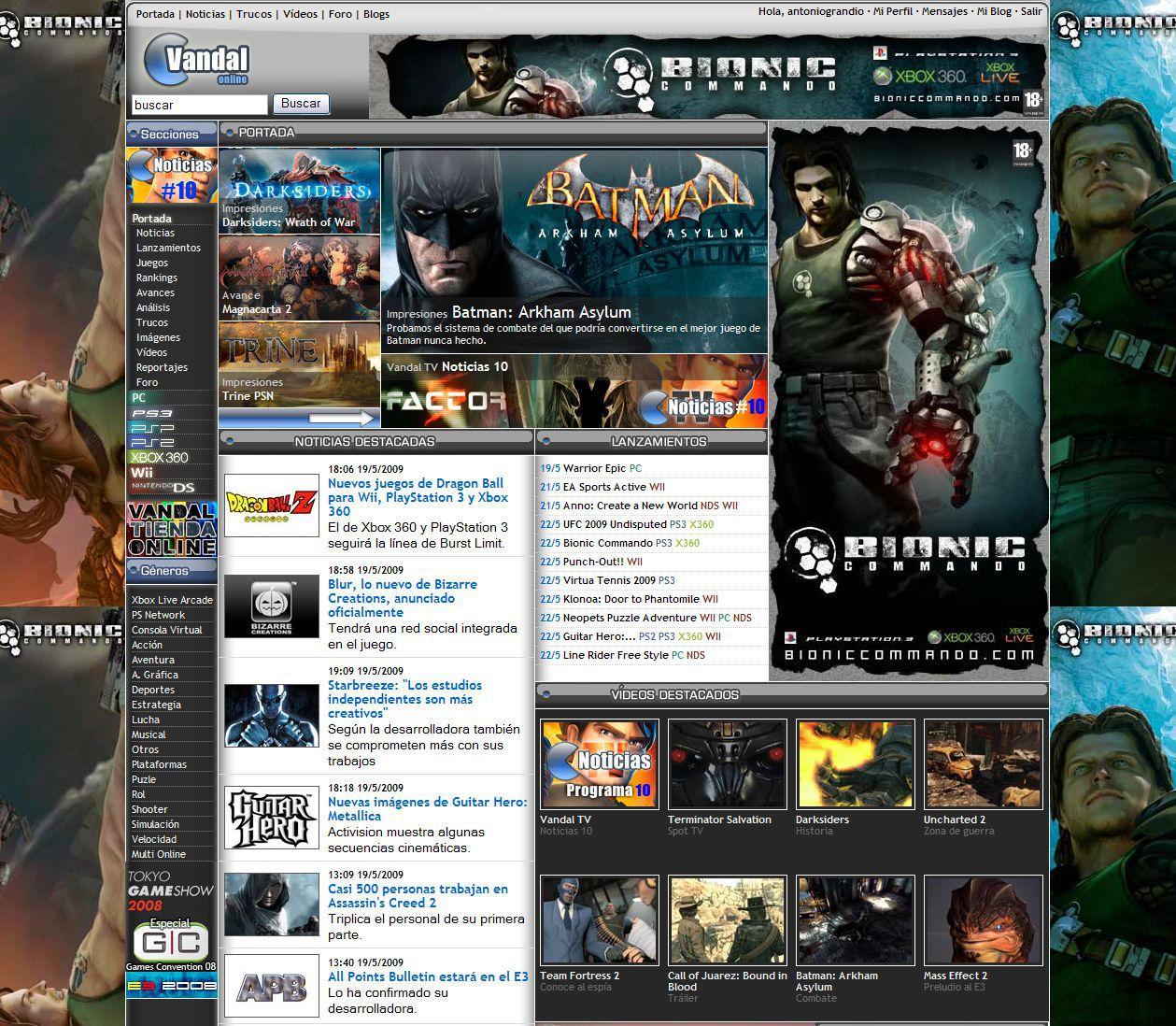
Task: Play the Batman: Arkham Asylum Combate video
Action: (x=855, y=920)
